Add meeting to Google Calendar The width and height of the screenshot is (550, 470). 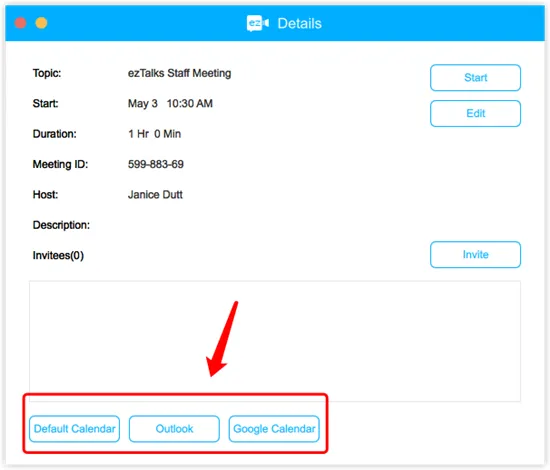(274, 429)
